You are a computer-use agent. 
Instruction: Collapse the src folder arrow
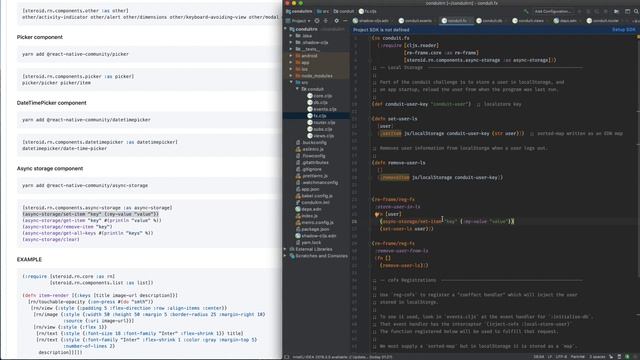[x=291, y=82]
